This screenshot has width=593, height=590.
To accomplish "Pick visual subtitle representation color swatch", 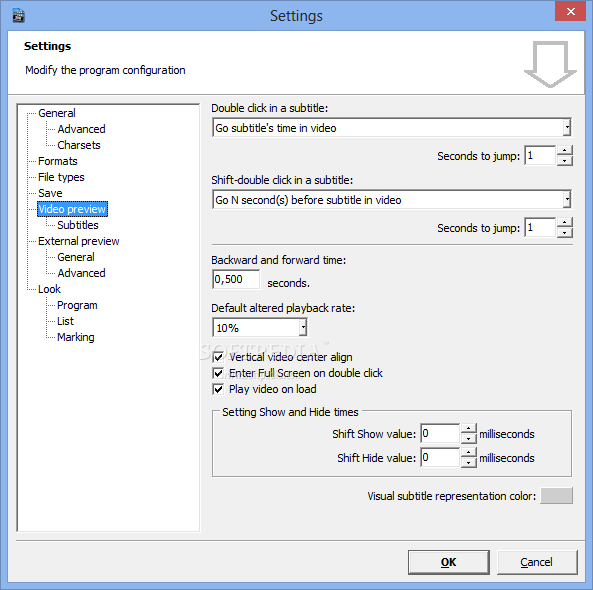I will click(556, 496).
